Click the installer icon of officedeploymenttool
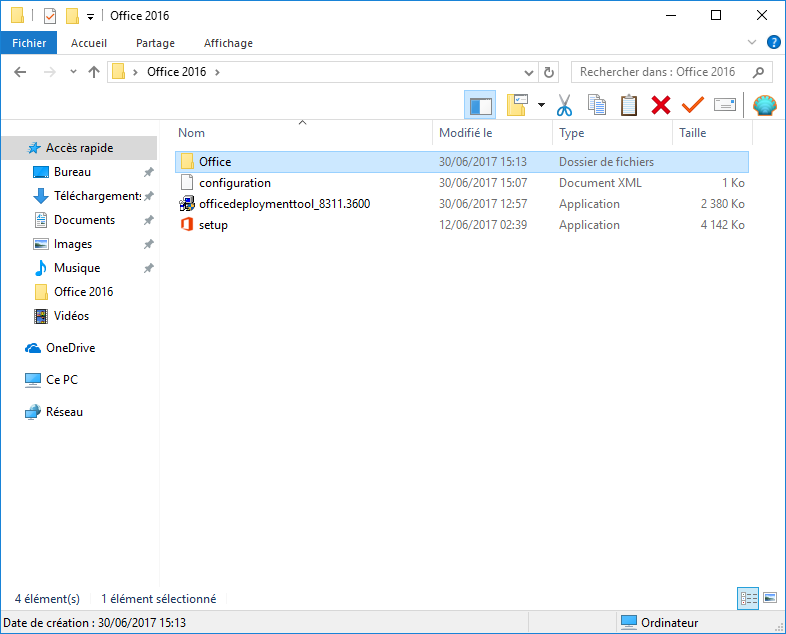This screenshot has height=634, width=786. [187, 203]
